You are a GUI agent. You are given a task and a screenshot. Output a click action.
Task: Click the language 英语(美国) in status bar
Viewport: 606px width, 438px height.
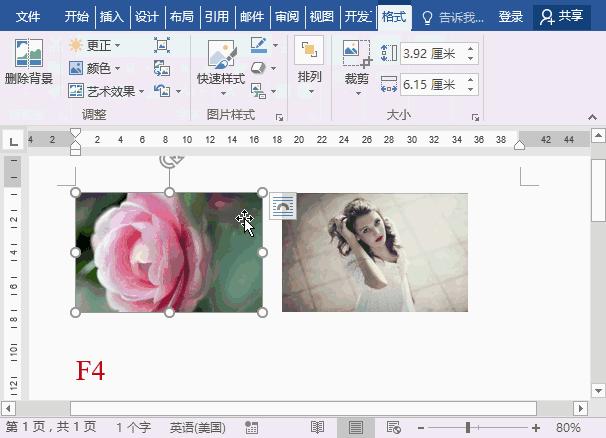197,428
